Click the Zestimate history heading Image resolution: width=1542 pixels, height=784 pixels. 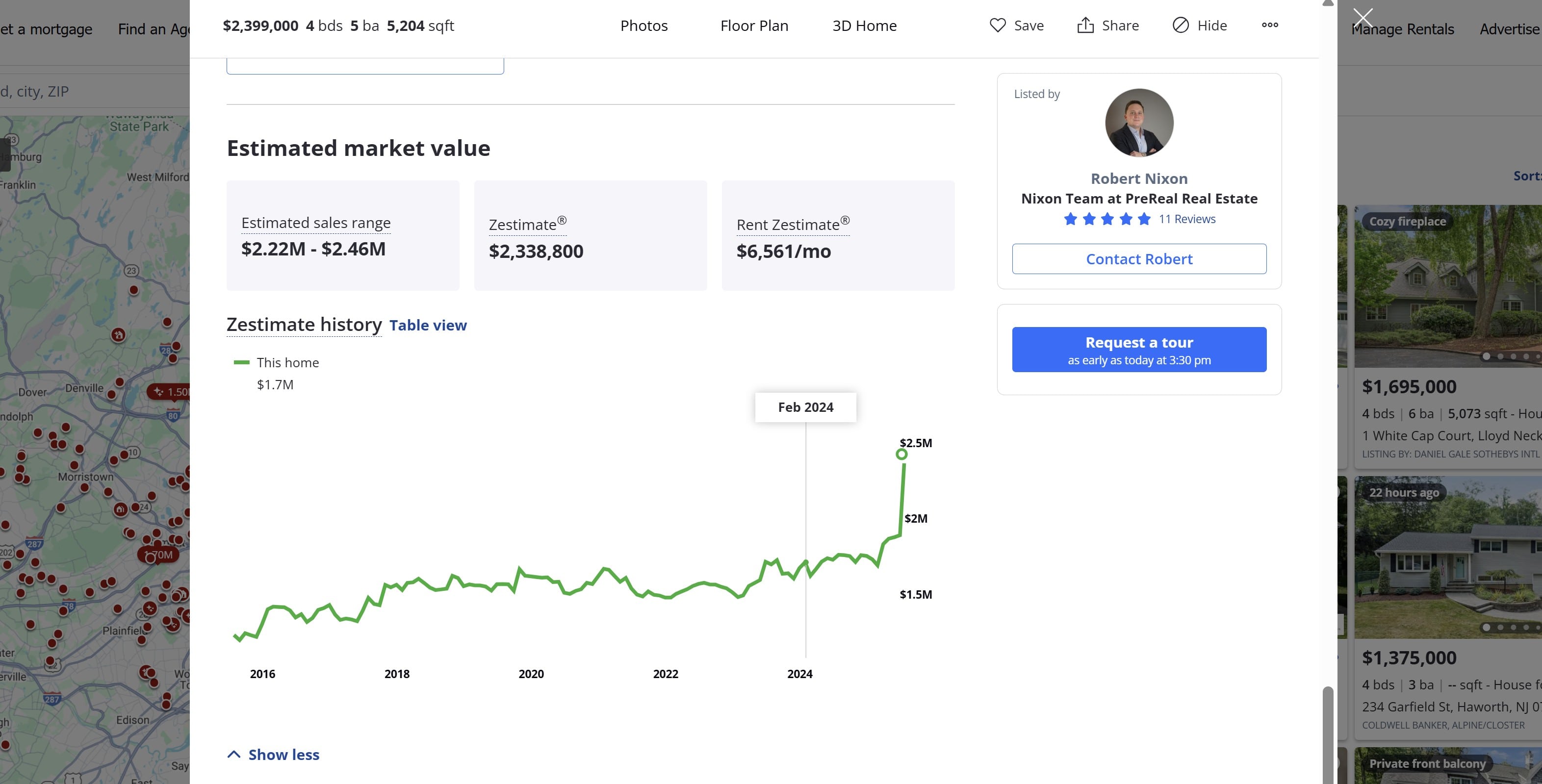click(x=304, y=325)
